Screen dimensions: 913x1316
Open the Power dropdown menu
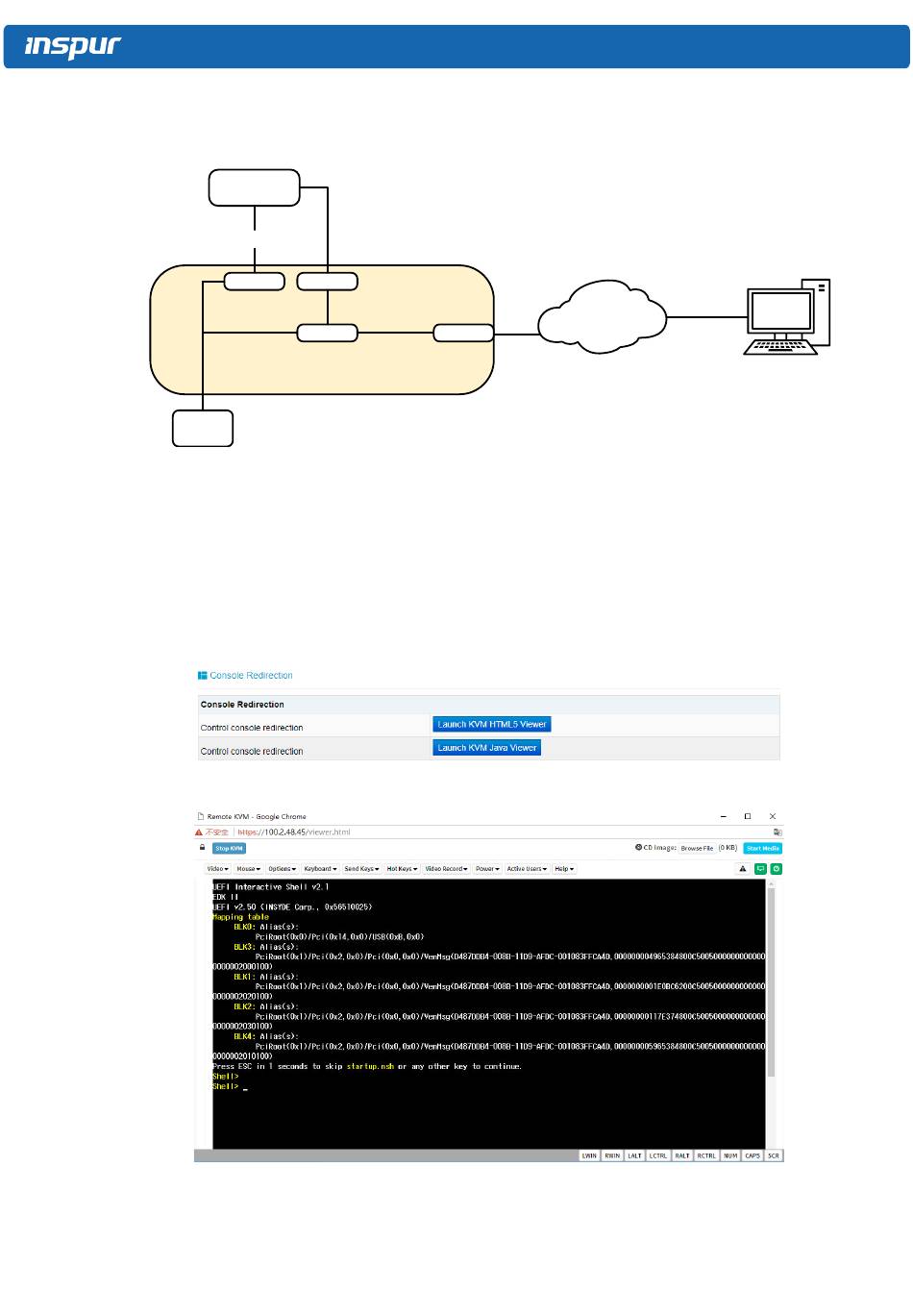[x=487, y=869]
